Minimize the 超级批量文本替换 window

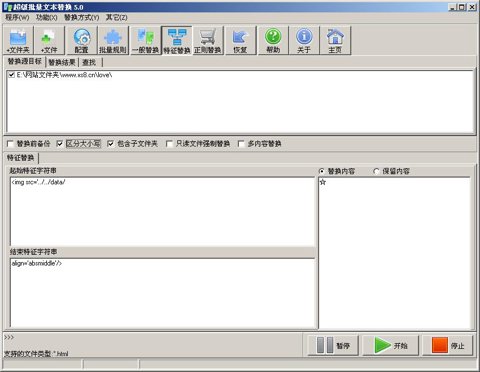point(452,7)
